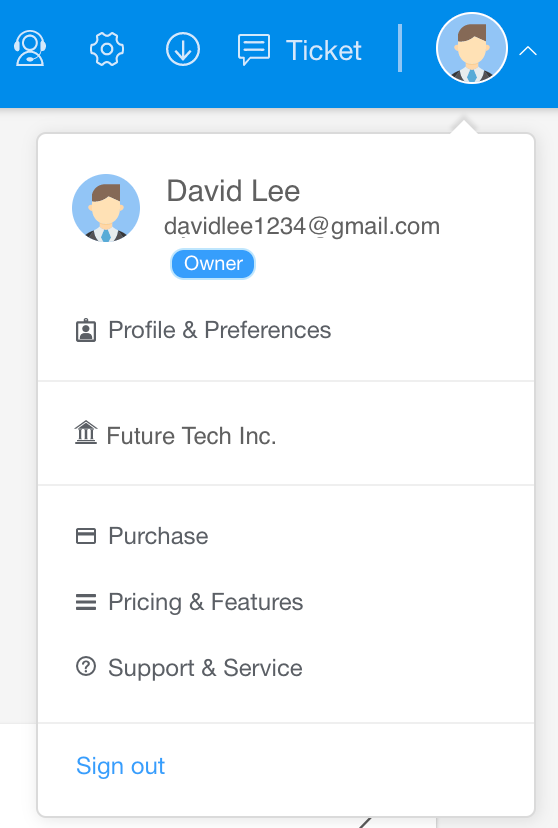558x828 pixels.
Task: Click the Ticket chat bubble icon
Action: click(254, 50)
